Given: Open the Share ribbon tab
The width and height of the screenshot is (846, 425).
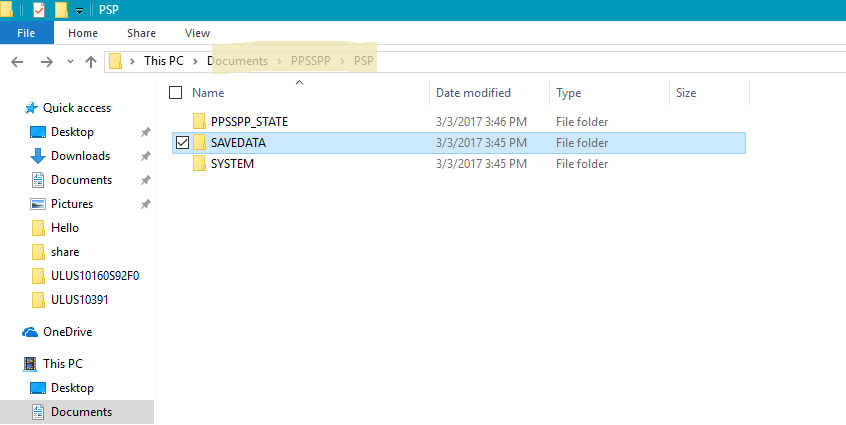Looking at the screenshot, I should click(140, 33).
